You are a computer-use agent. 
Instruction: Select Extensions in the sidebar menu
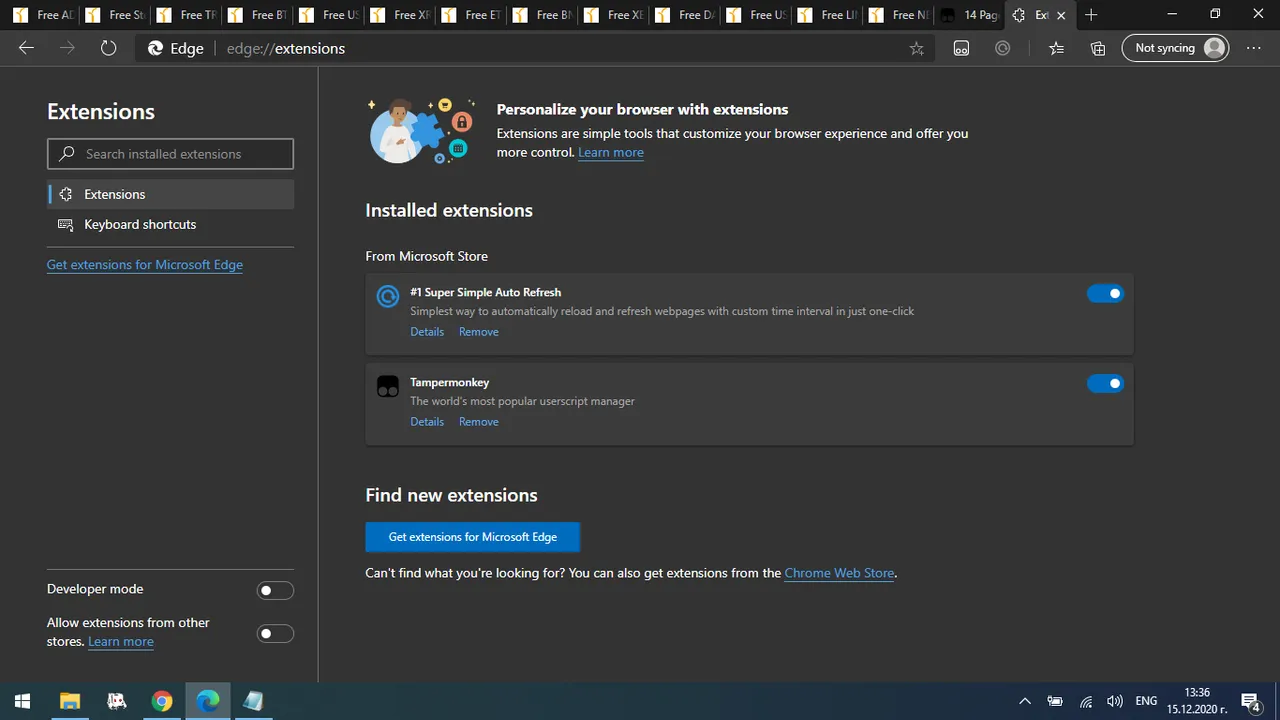[170, 194]
